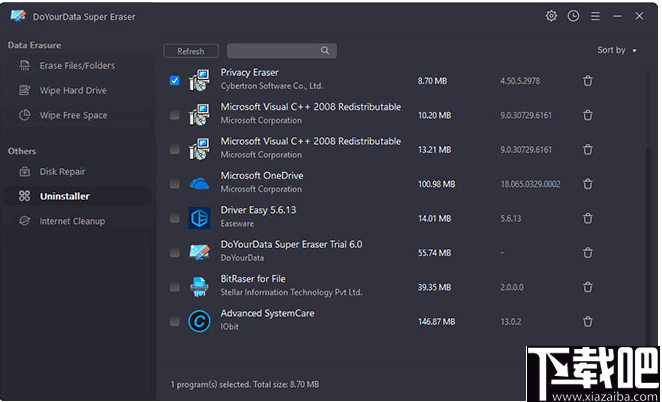Click the 1 program(s) selected status text
This screenshot has width=662, height=402.
coord(245,384)
